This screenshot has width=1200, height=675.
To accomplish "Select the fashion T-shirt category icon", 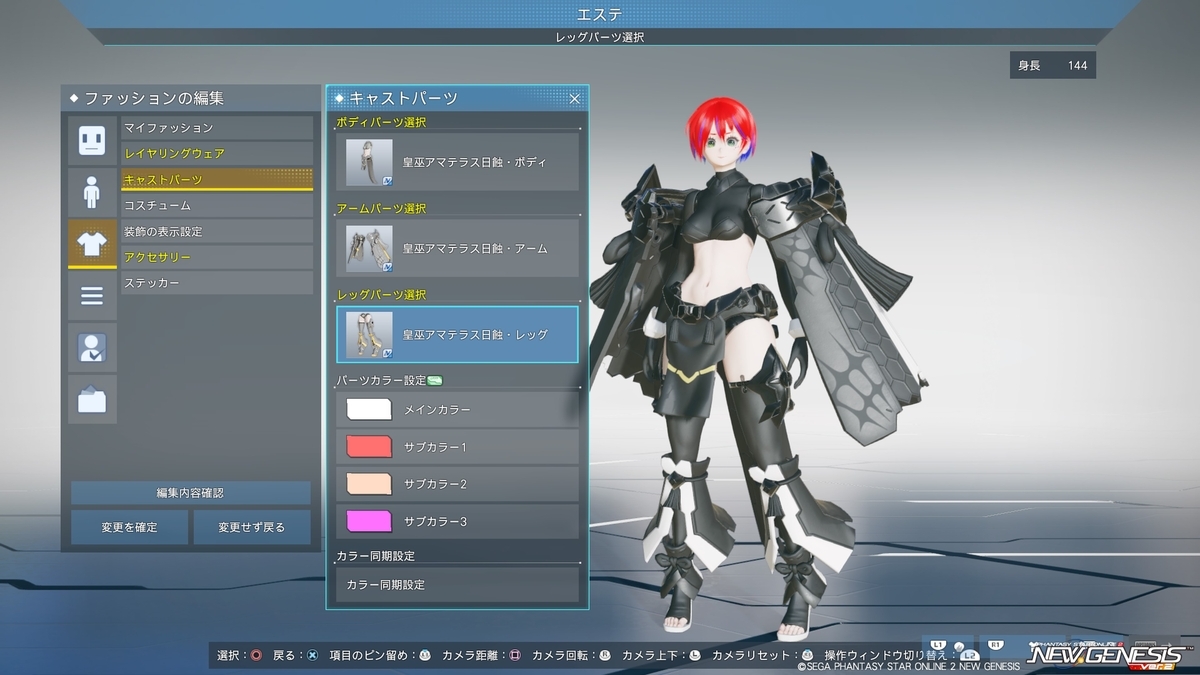I will [92, 244].
